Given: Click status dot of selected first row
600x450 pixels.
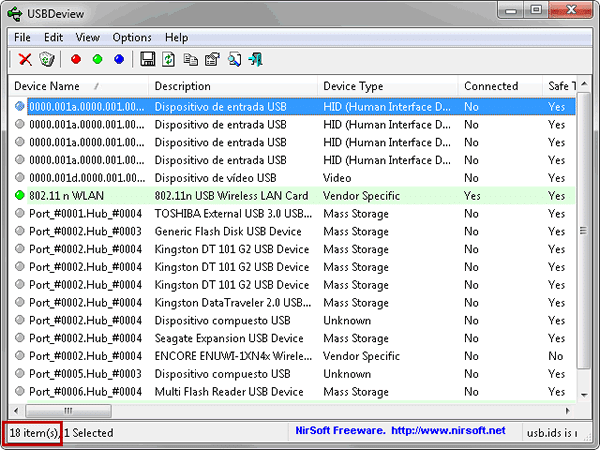Looking at the screenshot, I should (20, 106).
